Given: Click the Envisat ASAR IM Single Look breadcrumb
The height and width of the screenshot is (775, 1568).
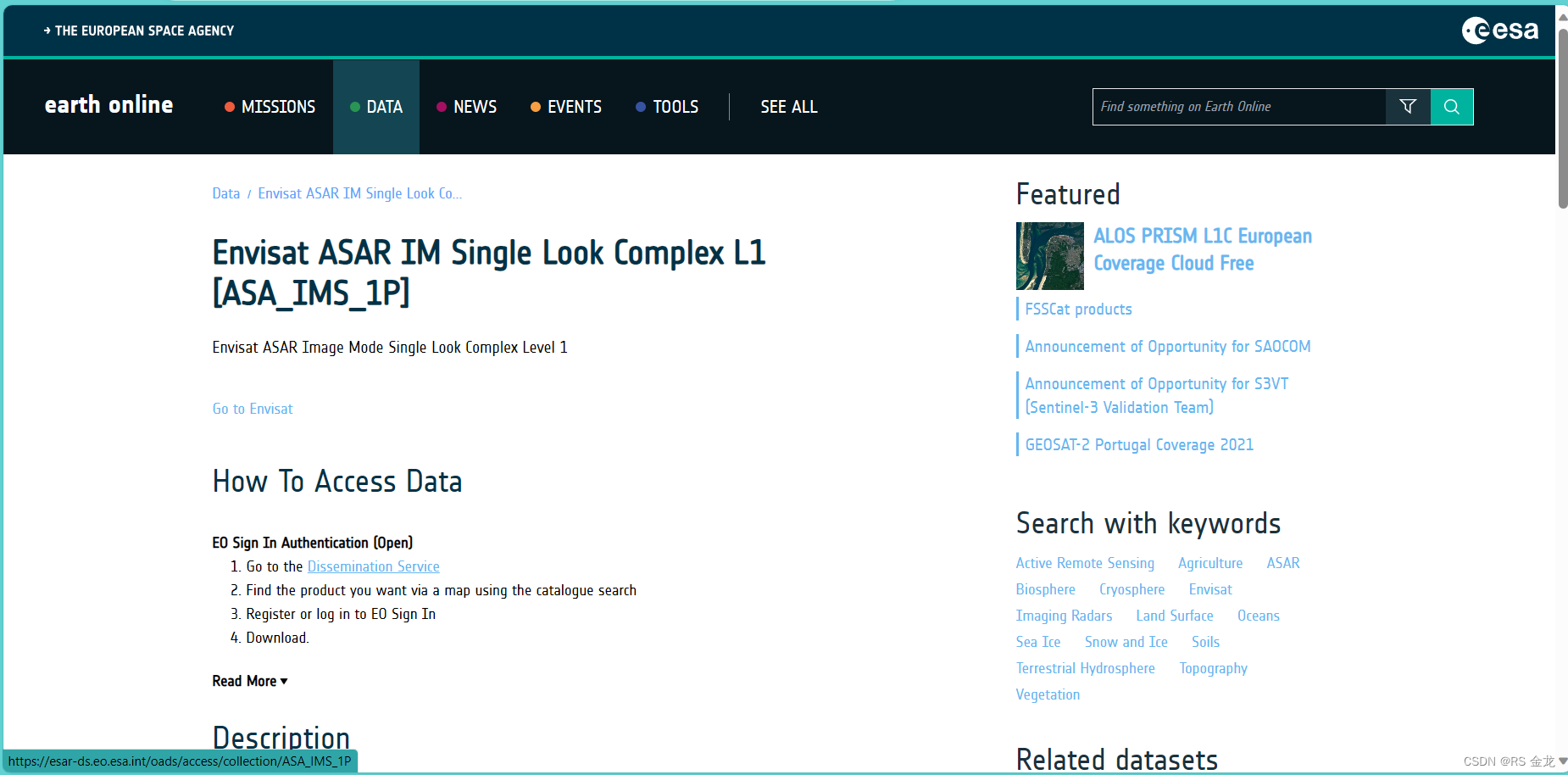Looking at the screenshot, I should click(360, 193).
